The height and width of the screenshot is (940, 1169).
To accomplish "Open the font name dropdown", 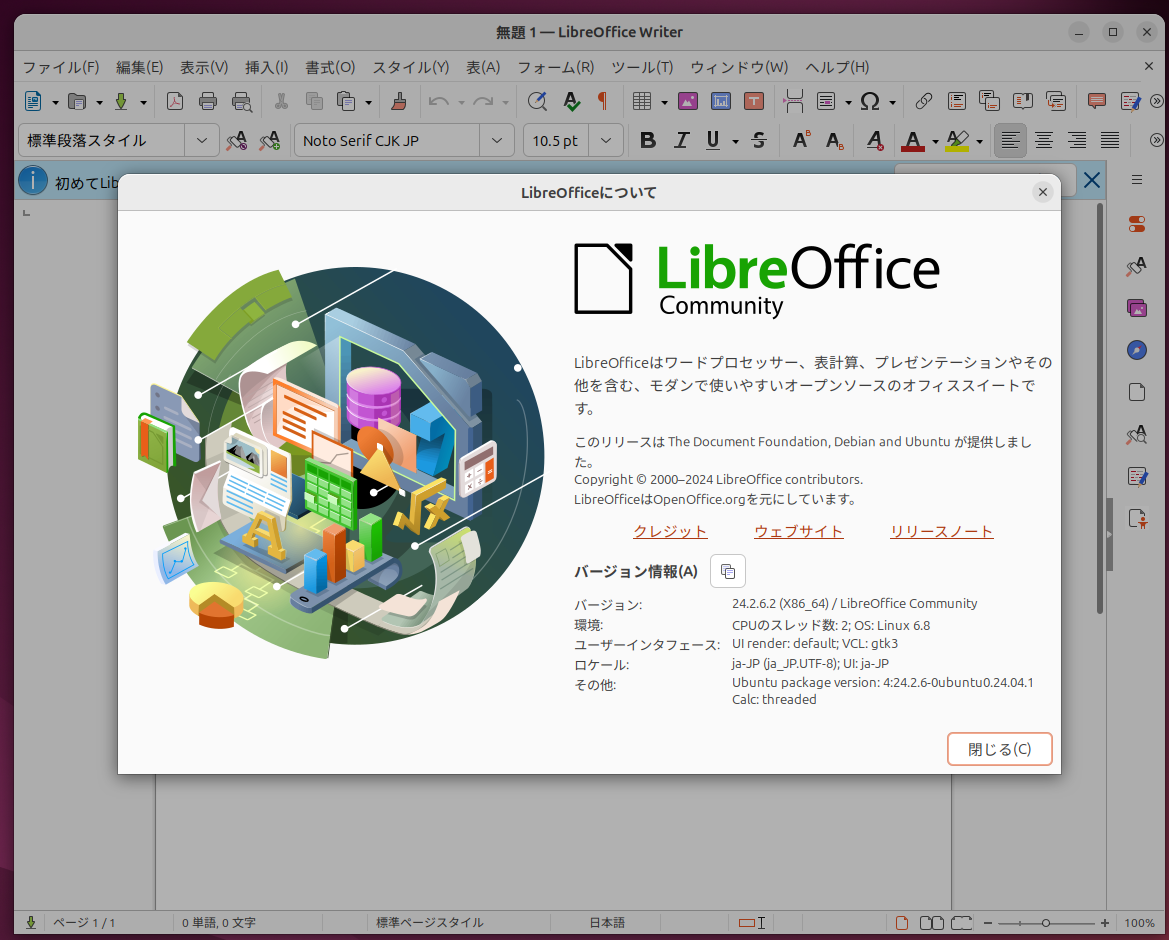I will click(x=497, y=141).
